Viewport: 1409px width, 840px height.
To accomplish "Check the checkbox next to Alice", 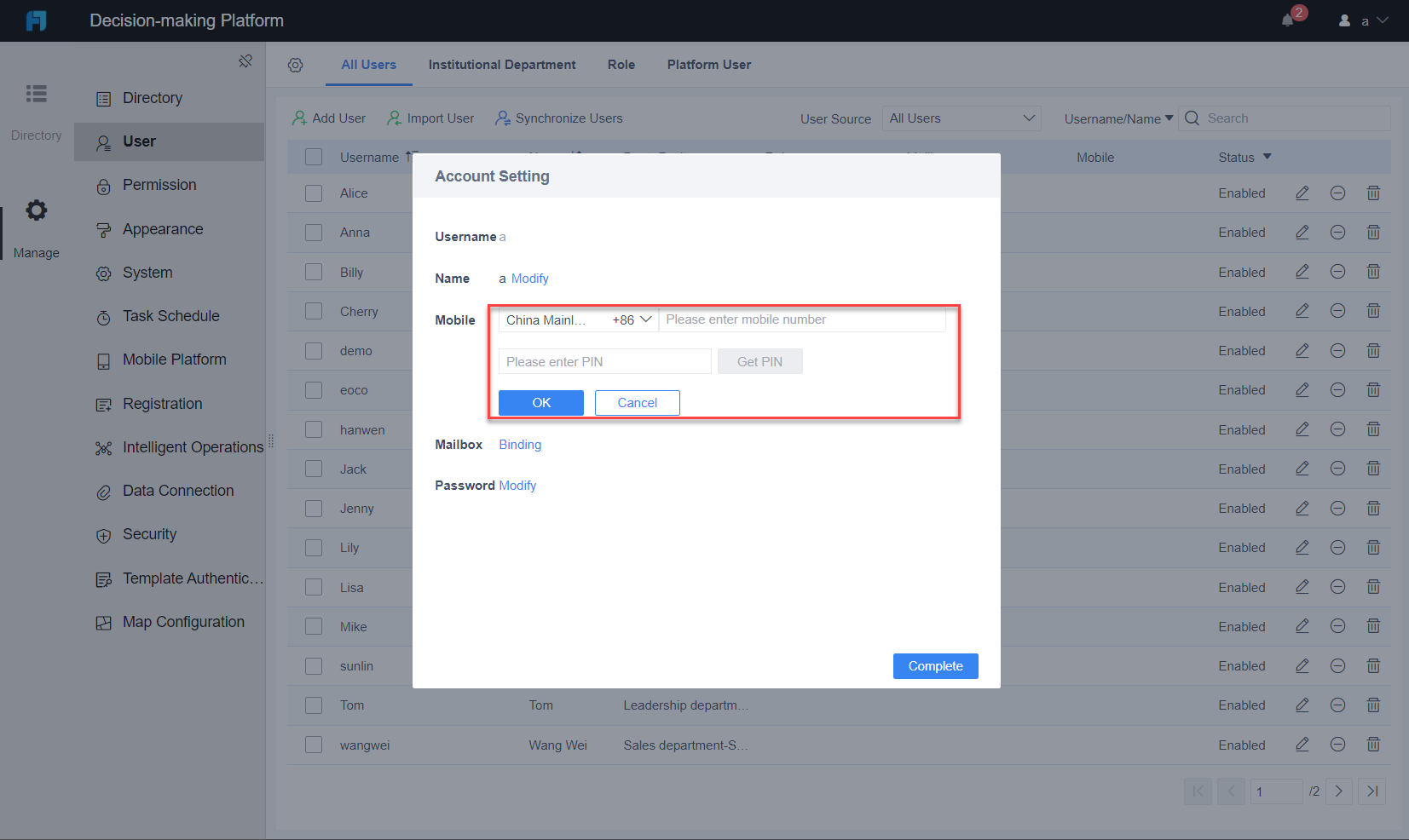I will pos(313,193).
